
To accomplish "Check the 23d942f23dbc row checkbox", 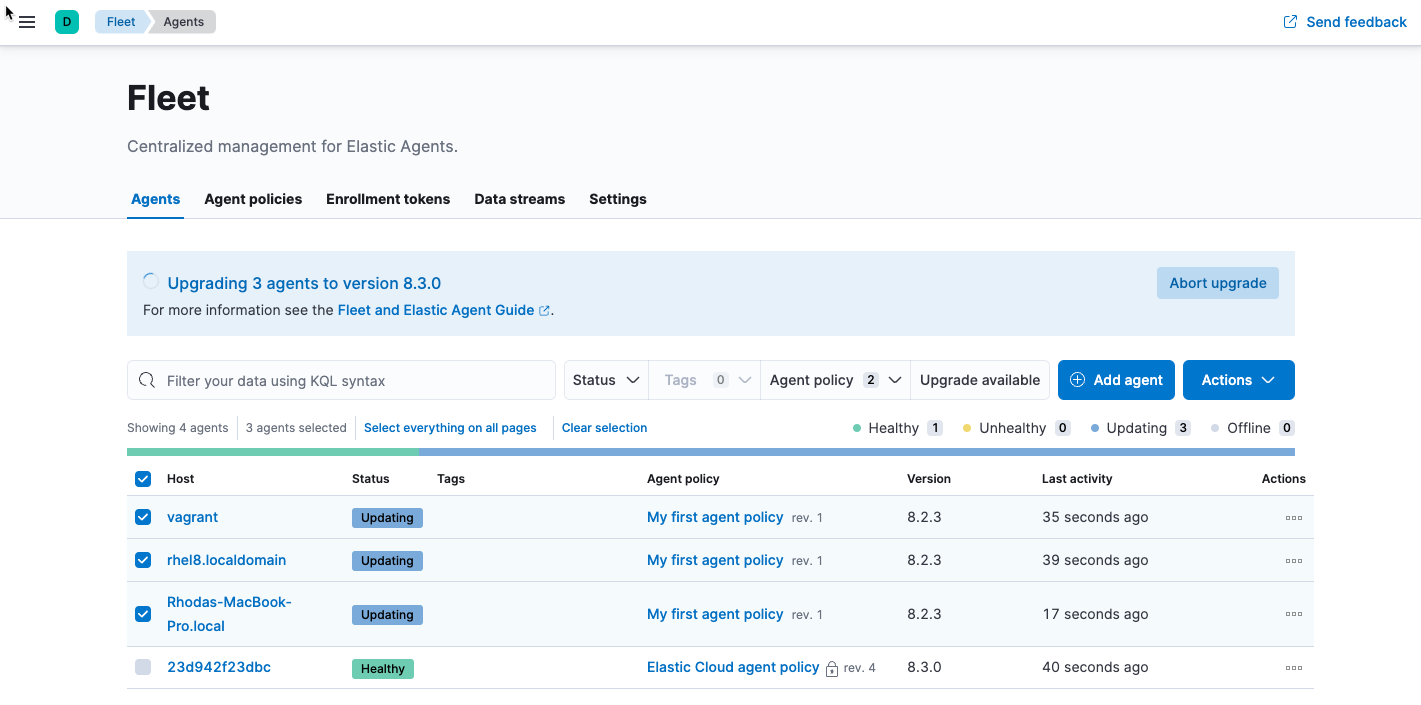I will tap(142, 667).
